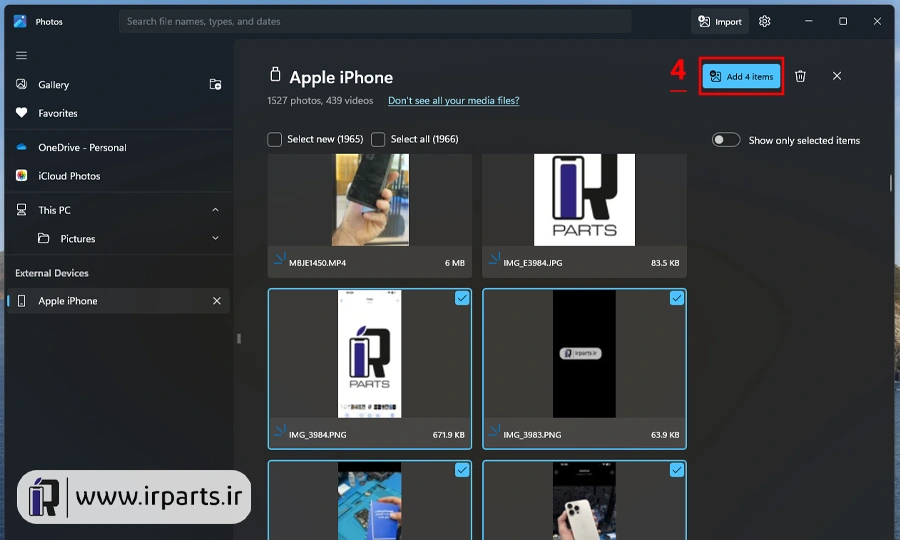Open the Pictures folder
900x540 pixels.
click(77, 238)
